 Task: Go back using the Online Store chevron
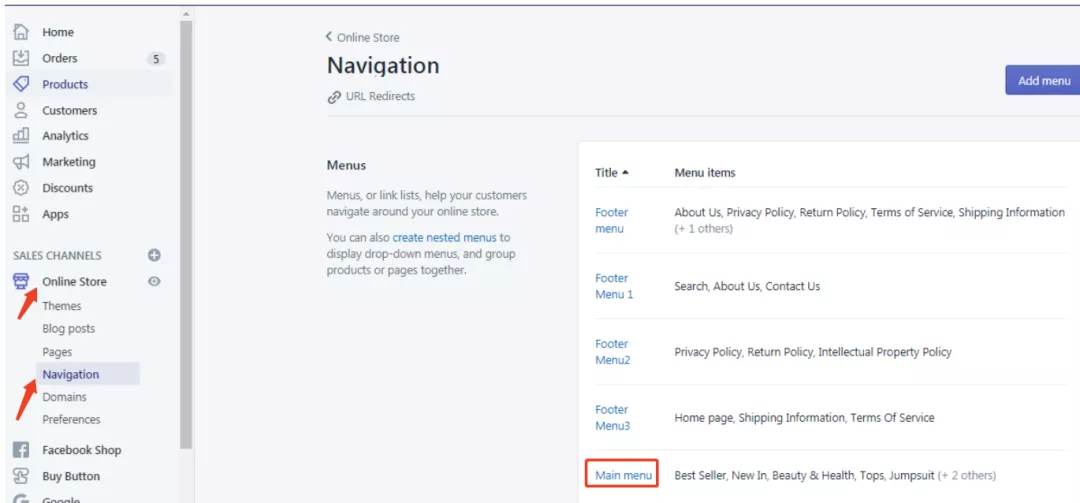coord(329,37)
